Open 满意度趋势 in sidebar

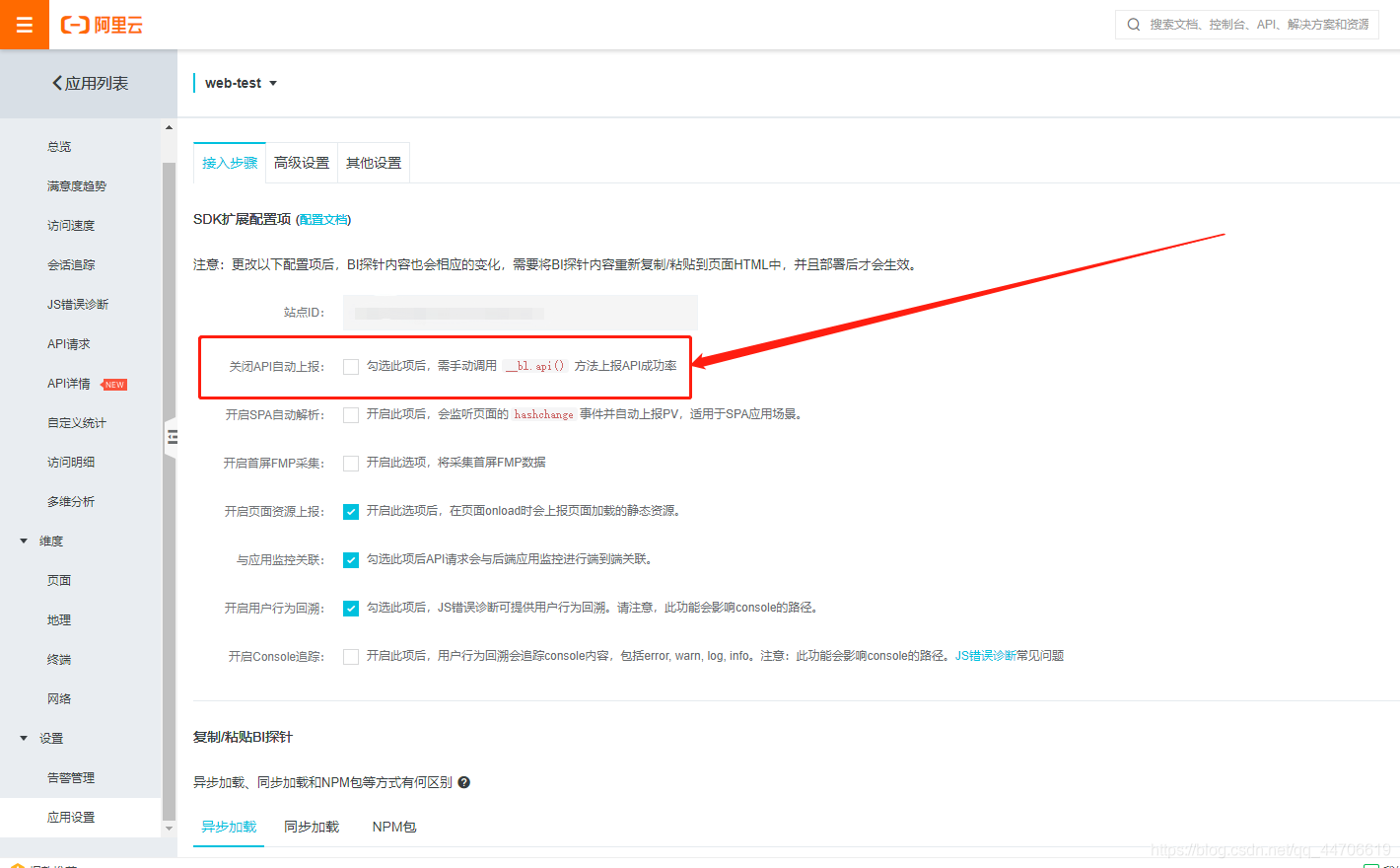(77, 186)
